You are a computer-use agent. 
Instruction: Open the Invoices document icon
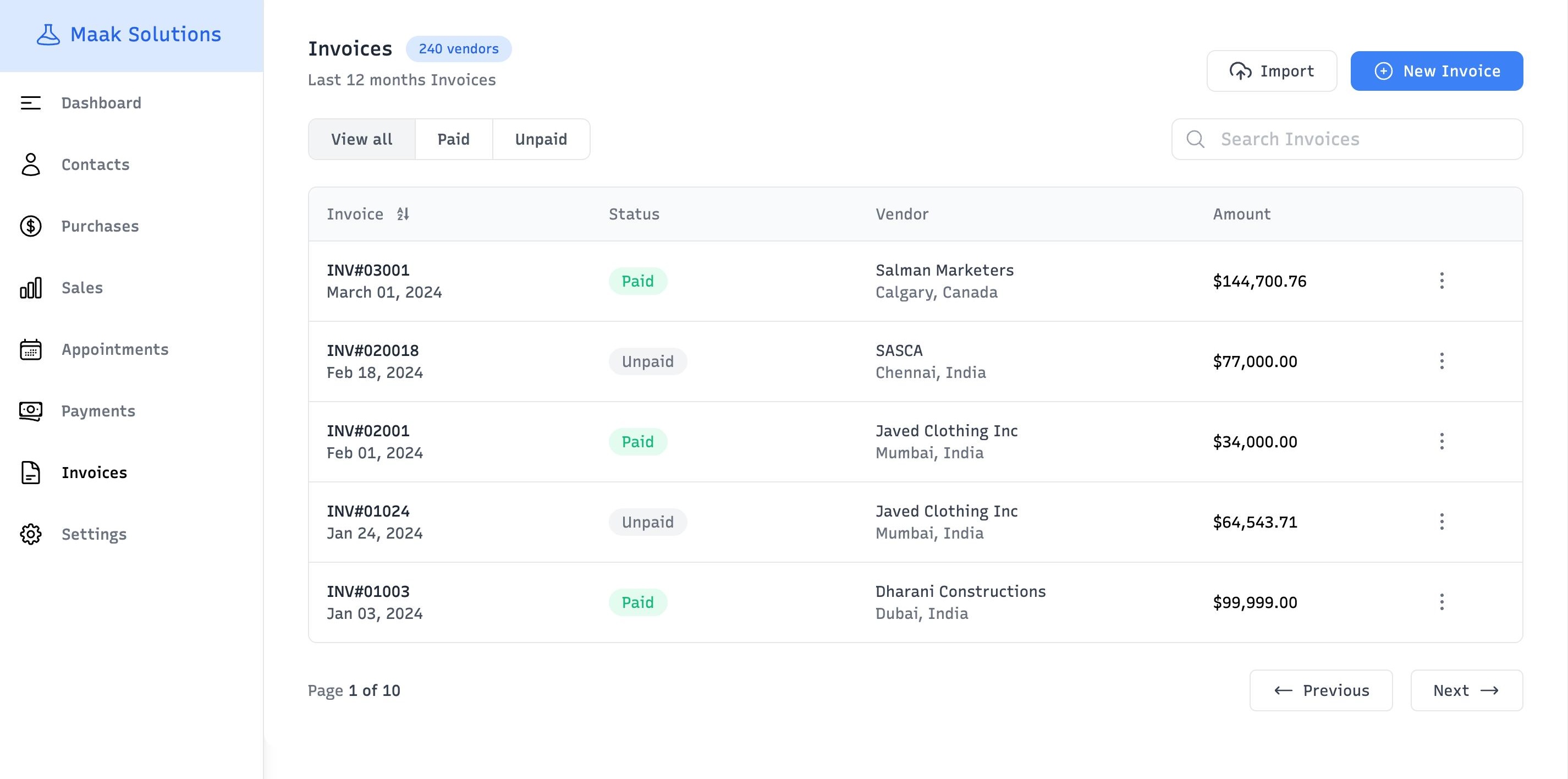pos(30,473)
